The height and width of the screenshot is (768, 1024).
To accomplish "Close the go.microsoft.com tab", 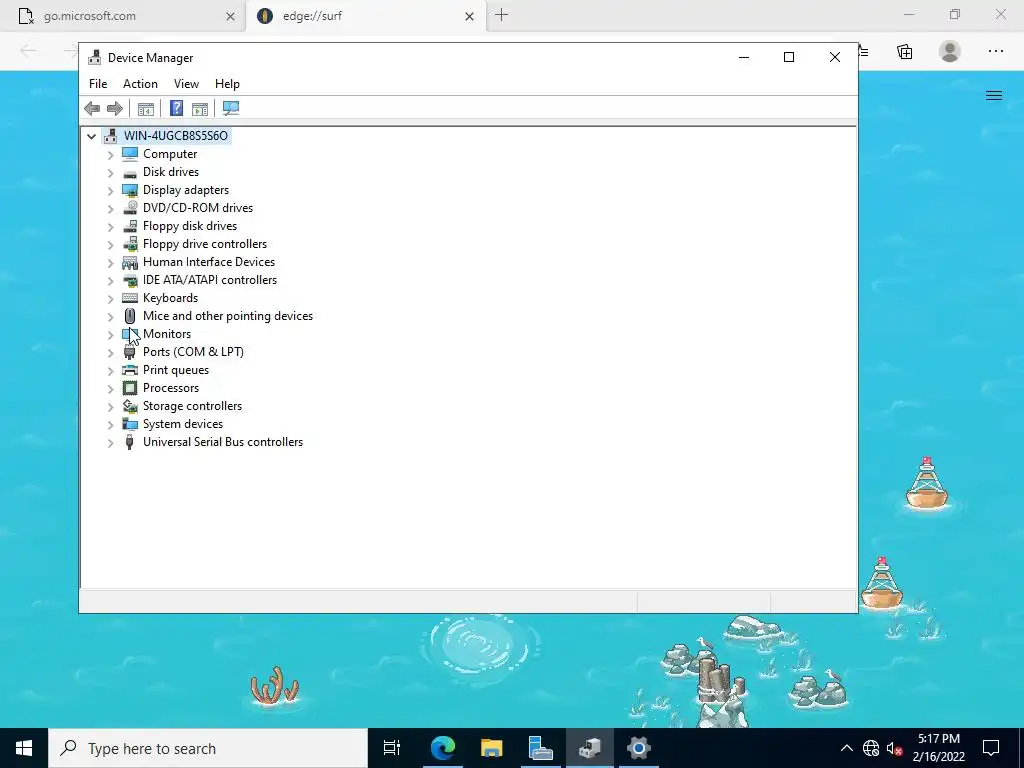I will [x=230, y=16].
